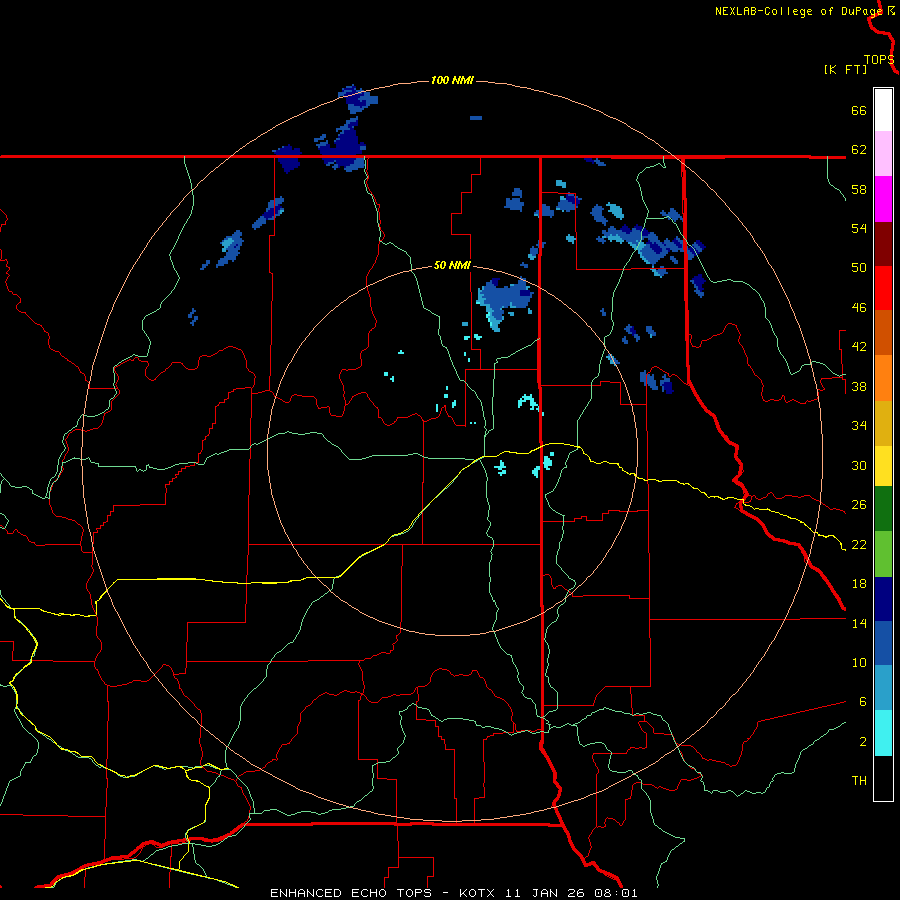Click the "TOPS" legend title
The image size is (900, 900).
879,60
